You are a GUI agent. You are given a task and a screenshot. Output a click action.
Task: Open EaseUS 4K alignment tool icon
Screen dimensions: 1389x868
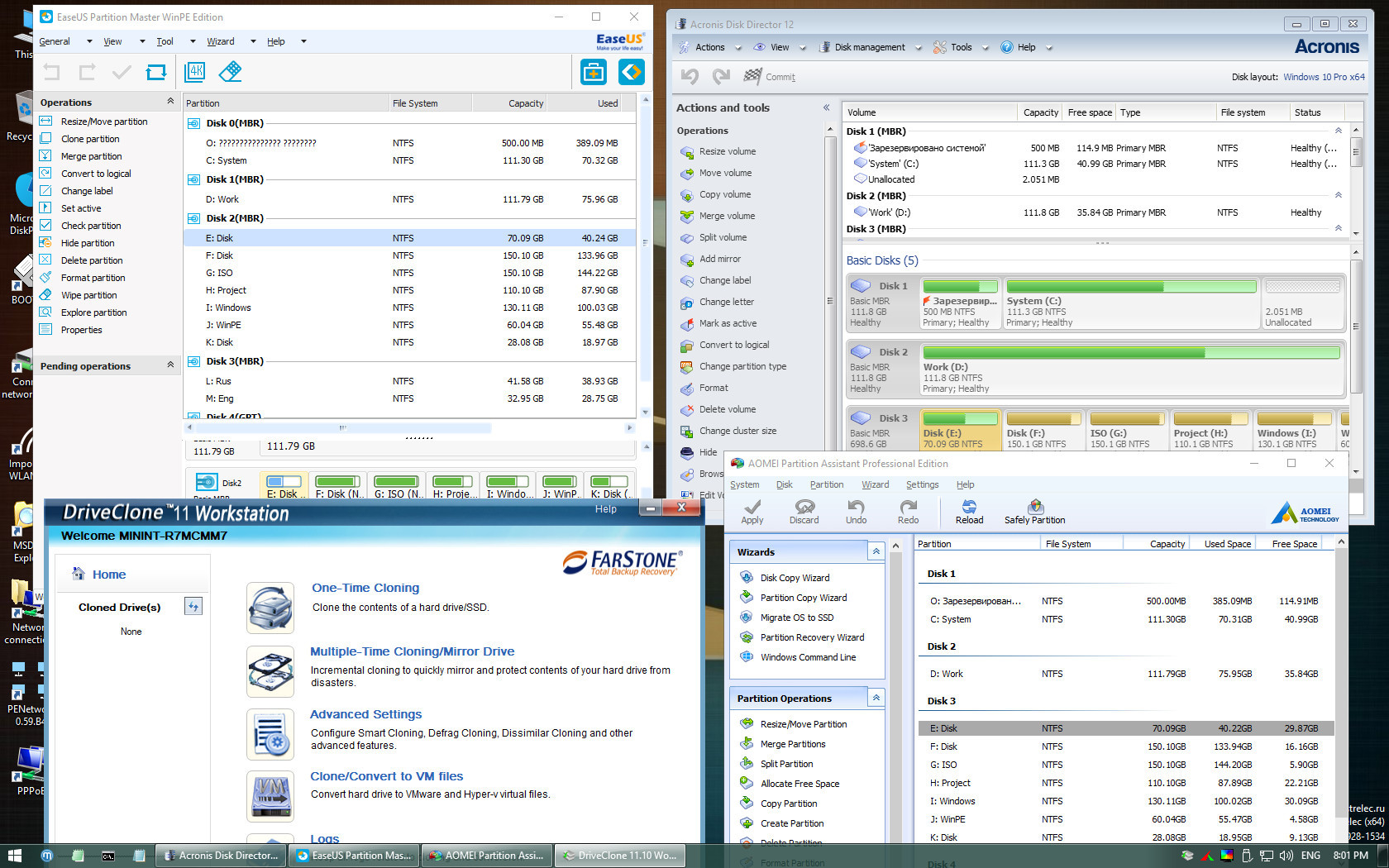pyautogui.click(x=195, y=72)
